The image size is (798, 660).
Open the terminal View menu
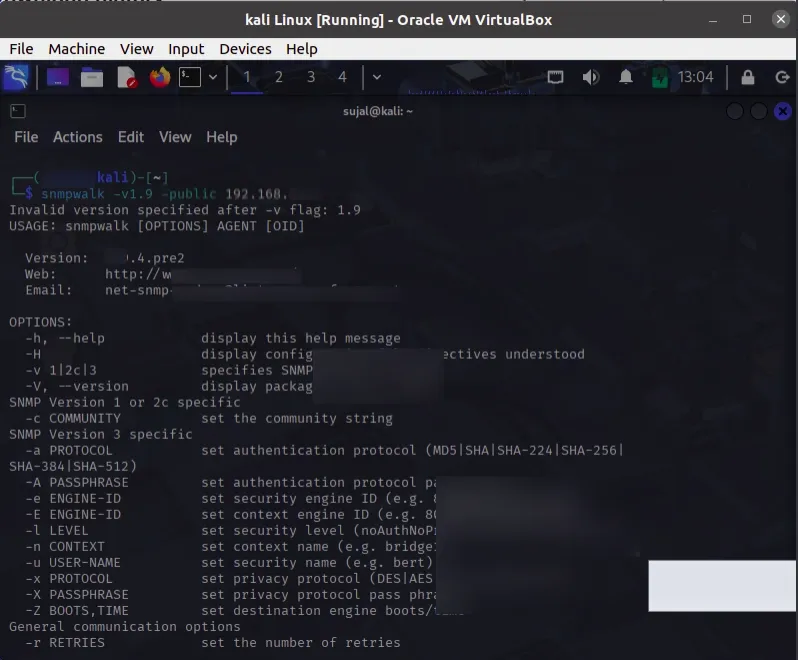coord(175,137)
